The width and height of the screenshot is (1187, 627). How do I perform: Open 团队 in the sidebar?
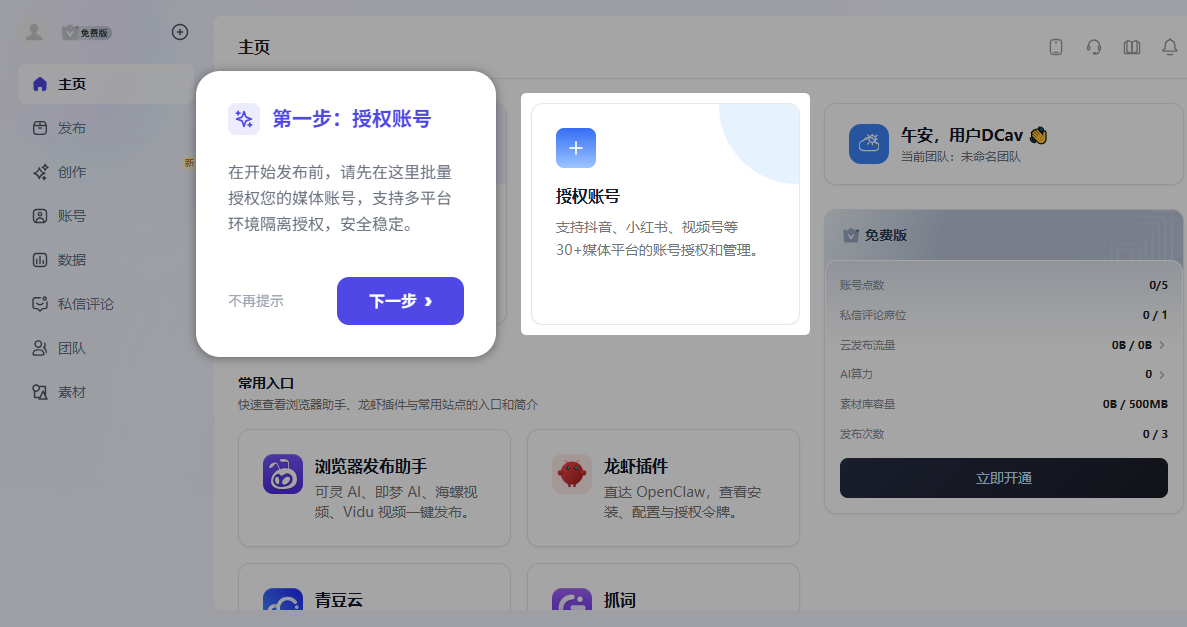106,348
